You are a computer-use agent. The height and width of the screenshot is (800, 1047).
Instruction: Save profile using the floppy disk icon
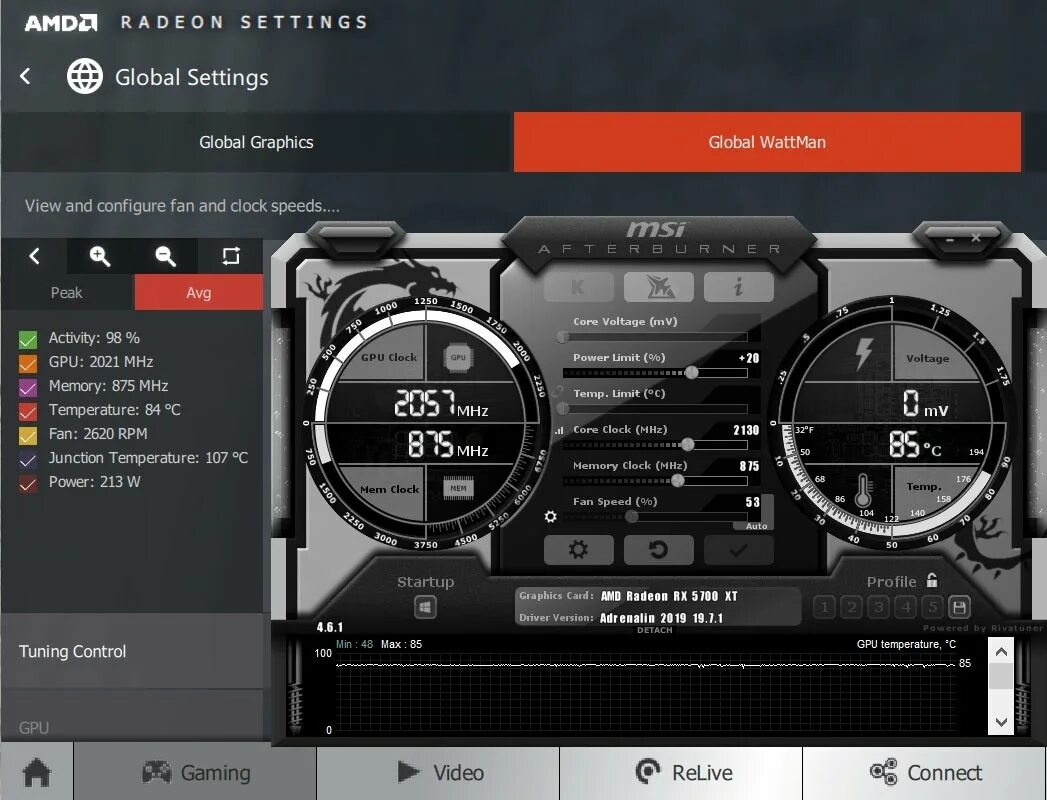(960, 607)
